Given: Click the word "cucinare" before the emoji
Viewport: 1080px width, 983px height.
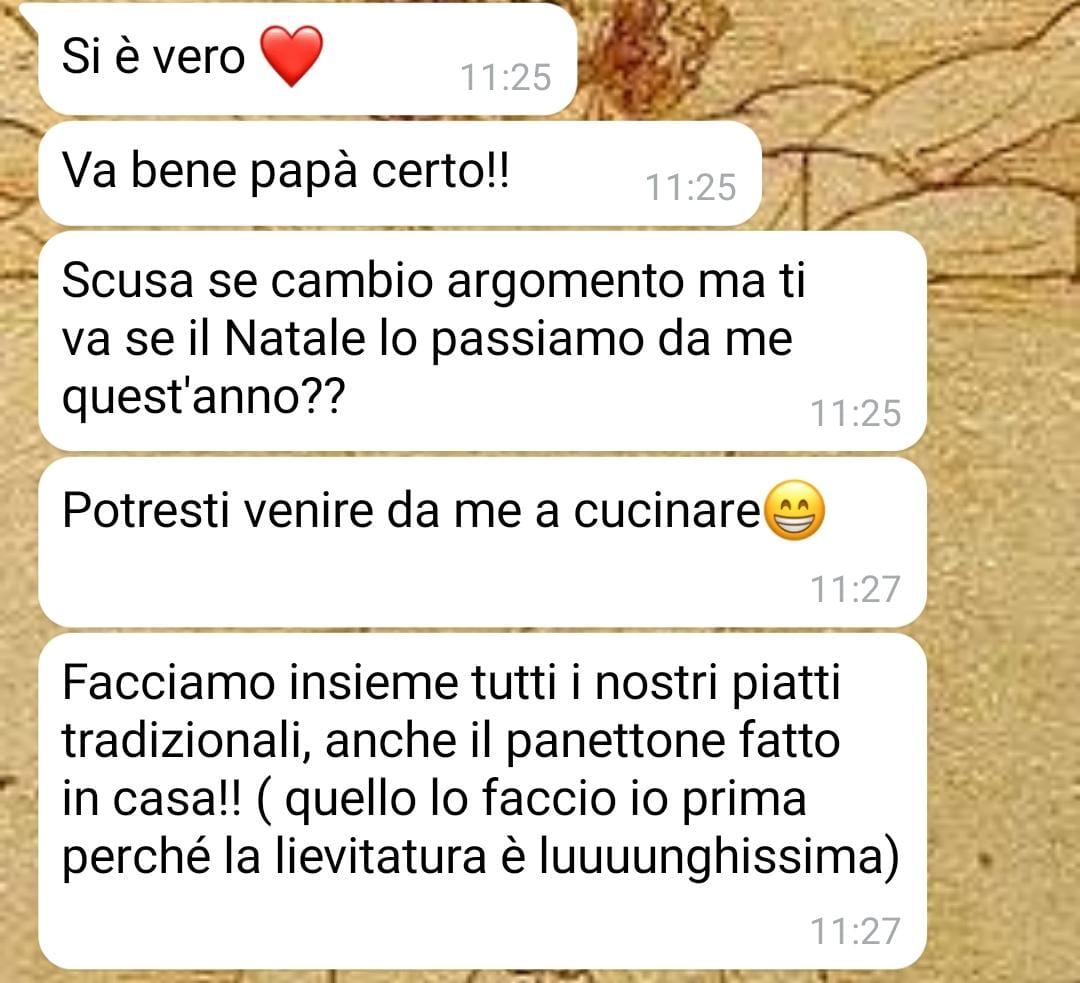Looking at the screenshot, I should click(666, 512).
